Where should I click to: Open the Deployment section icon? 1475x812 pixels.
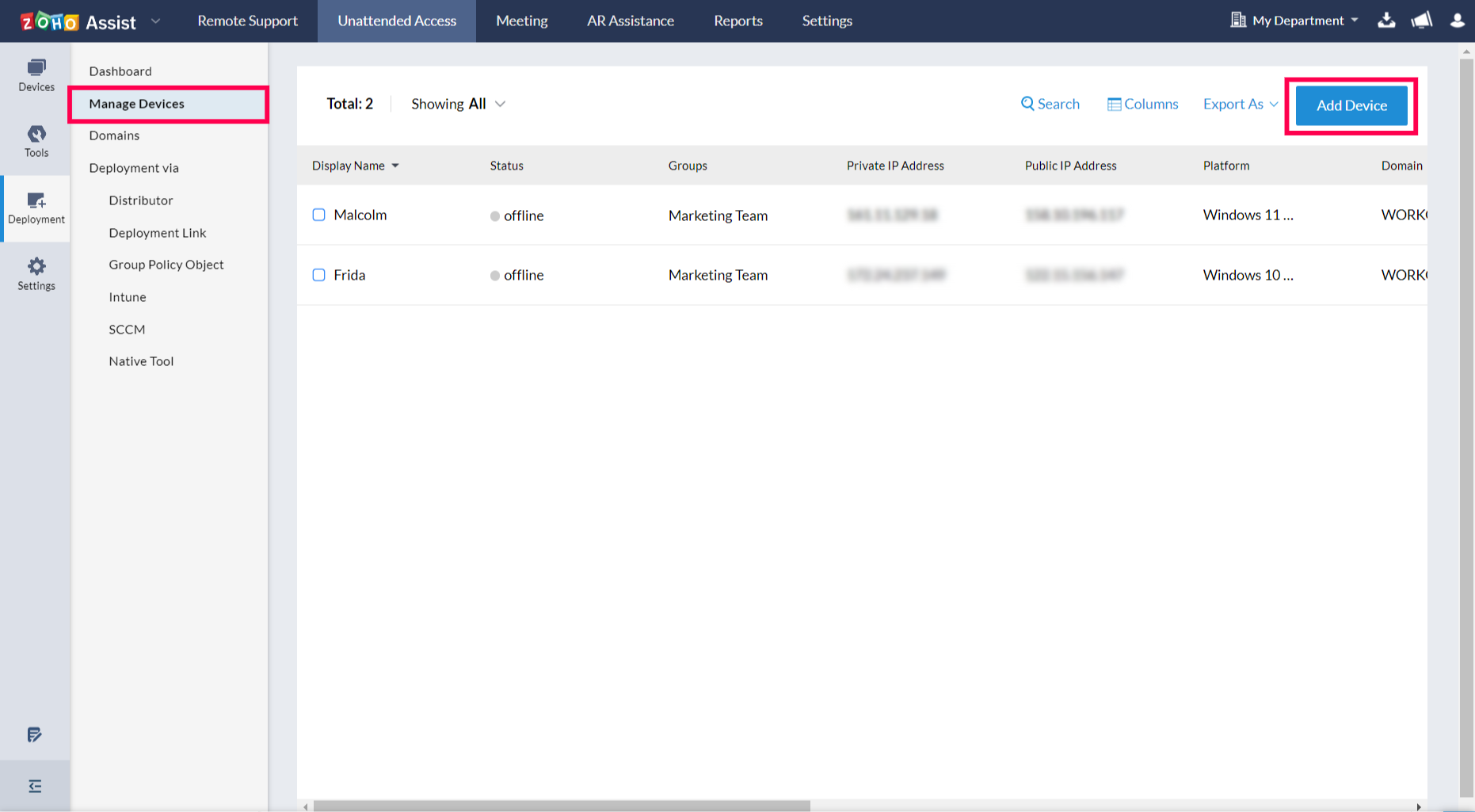[36, 207]
